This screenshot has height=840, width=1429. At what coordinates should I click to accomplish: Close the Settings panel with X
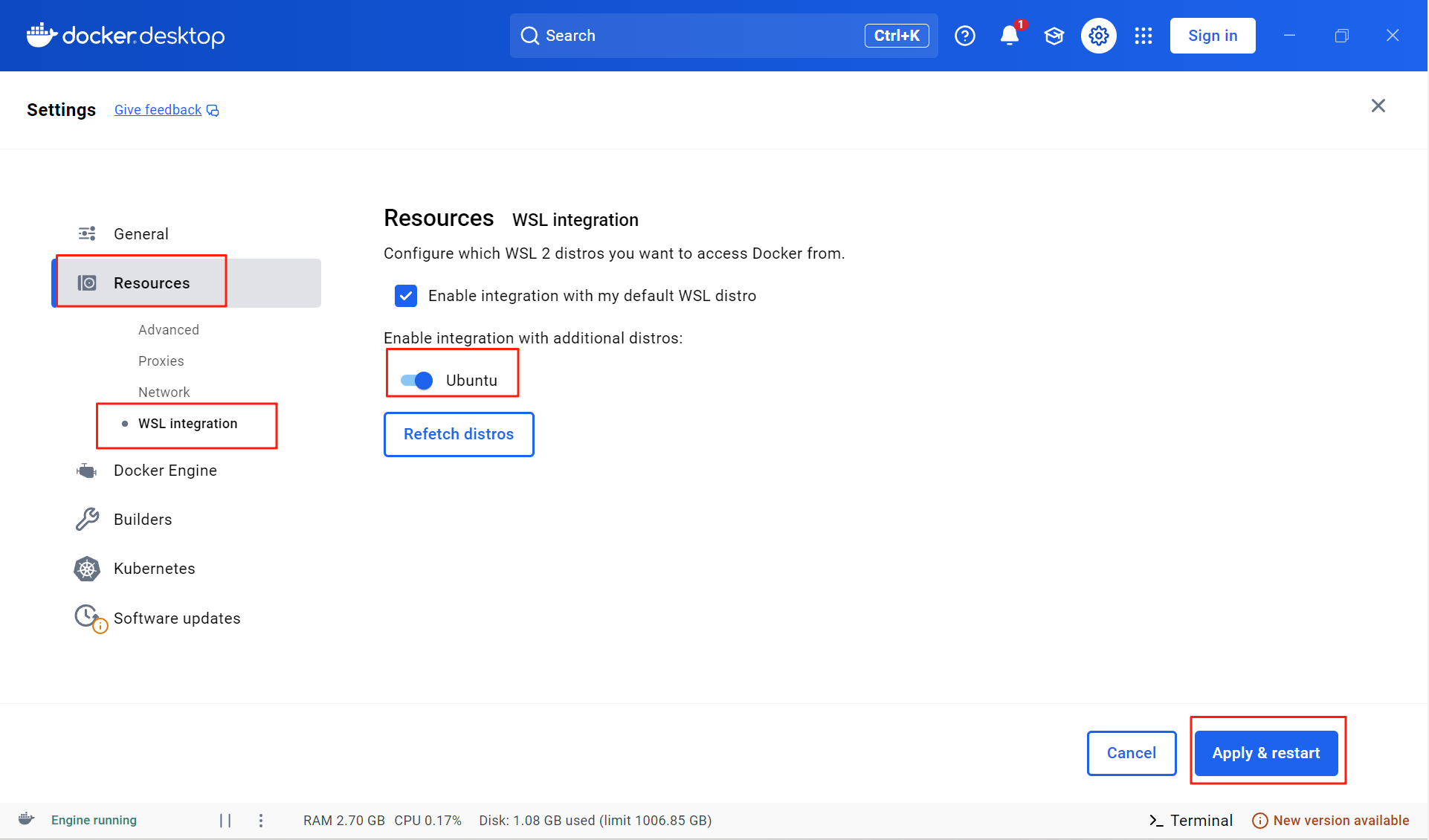[x=1378, y=106]
